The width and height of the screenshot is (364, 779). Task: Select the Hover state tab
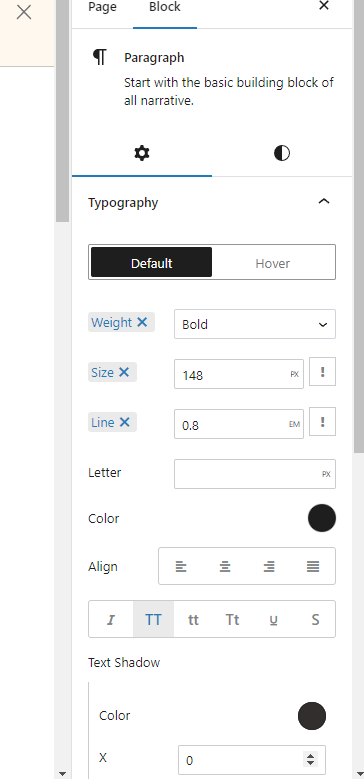click(273, 263)
